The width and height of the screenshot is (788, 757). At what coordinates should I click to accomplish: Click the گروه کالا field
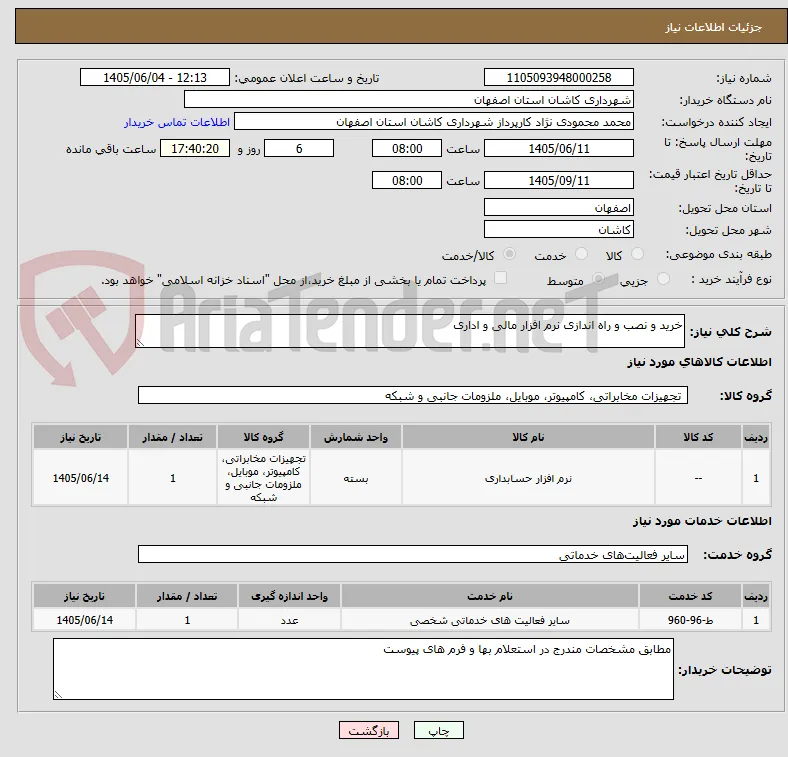coord(413,395)
